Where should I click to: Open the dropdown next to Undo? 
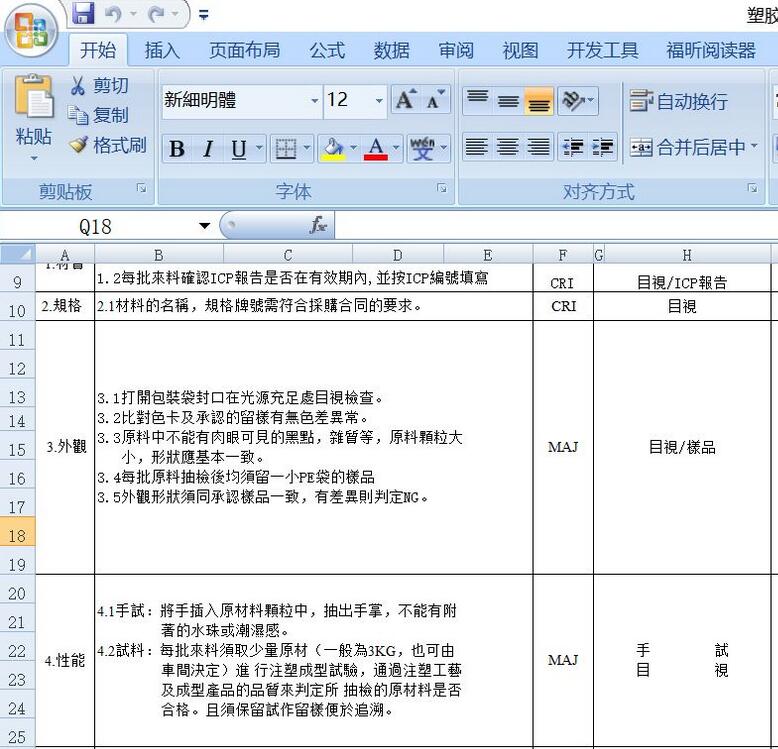point(133,14)
